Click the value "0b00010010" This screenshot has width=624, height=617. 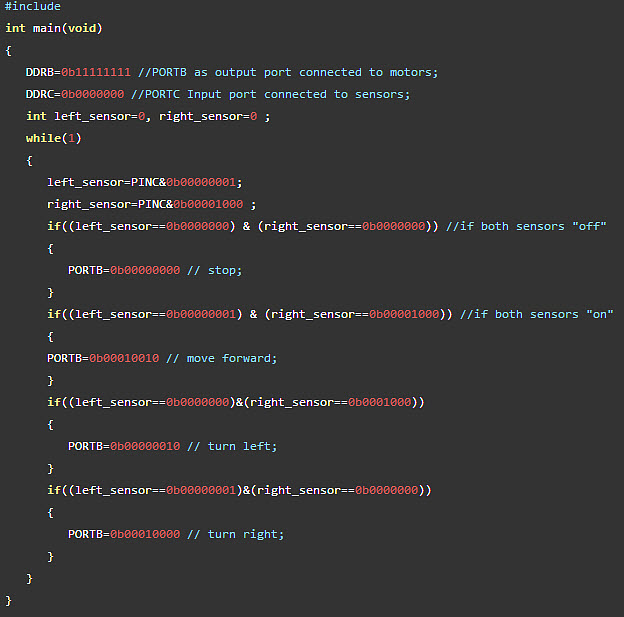(x=124, y=358)
